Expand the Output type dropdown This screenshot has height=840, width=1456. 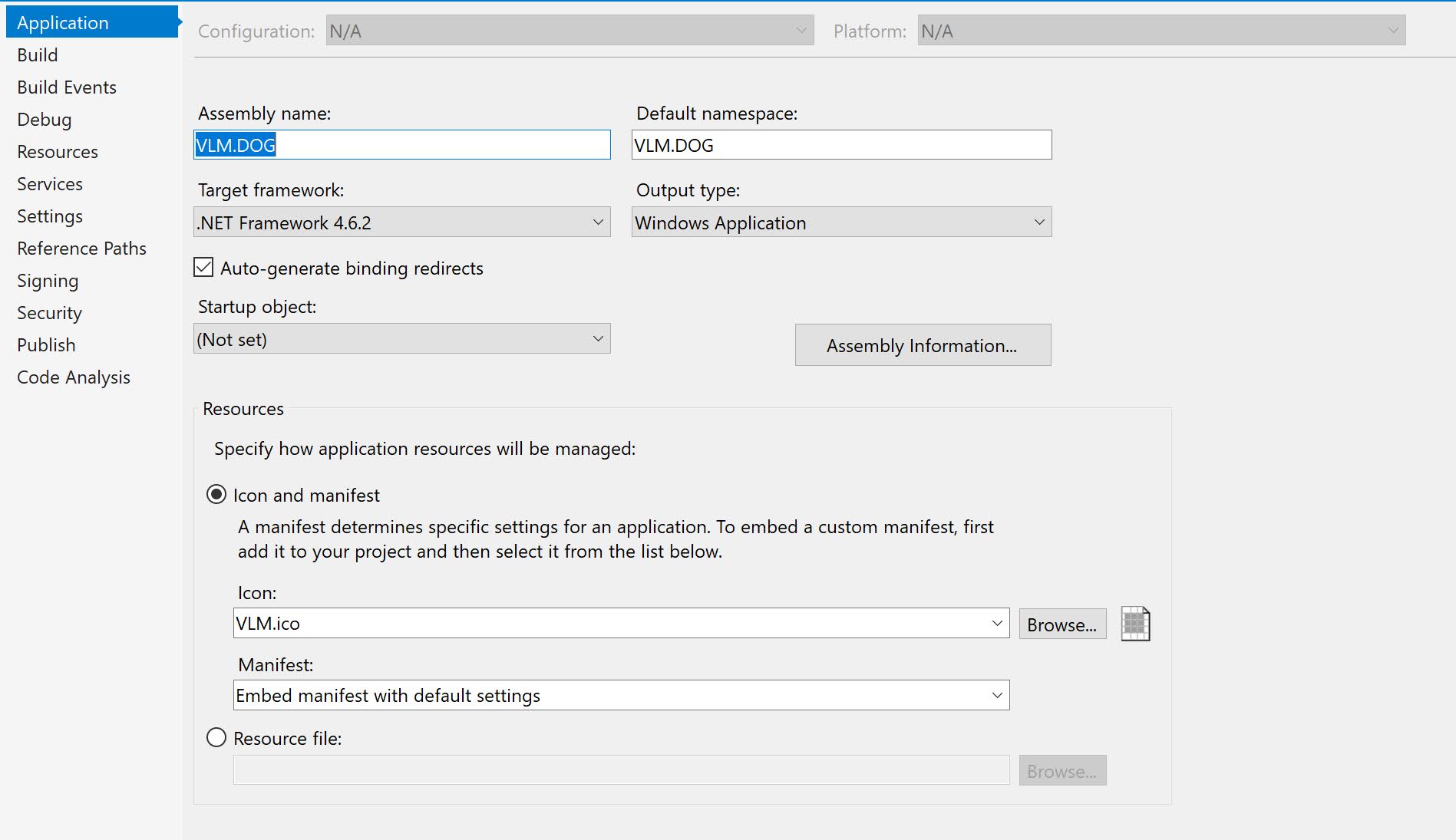click(x=841, y=222)
